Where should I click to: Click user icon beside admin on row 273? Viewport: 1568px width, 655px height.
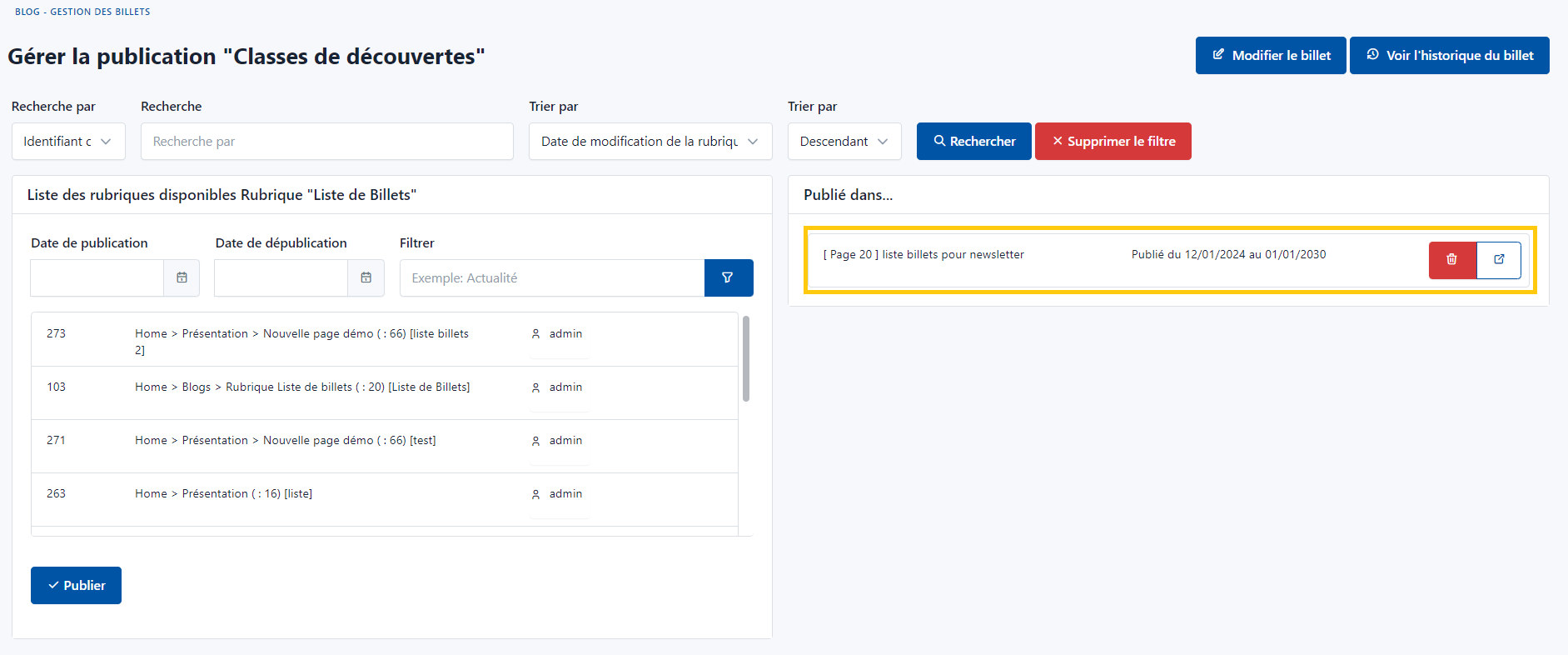535,334
